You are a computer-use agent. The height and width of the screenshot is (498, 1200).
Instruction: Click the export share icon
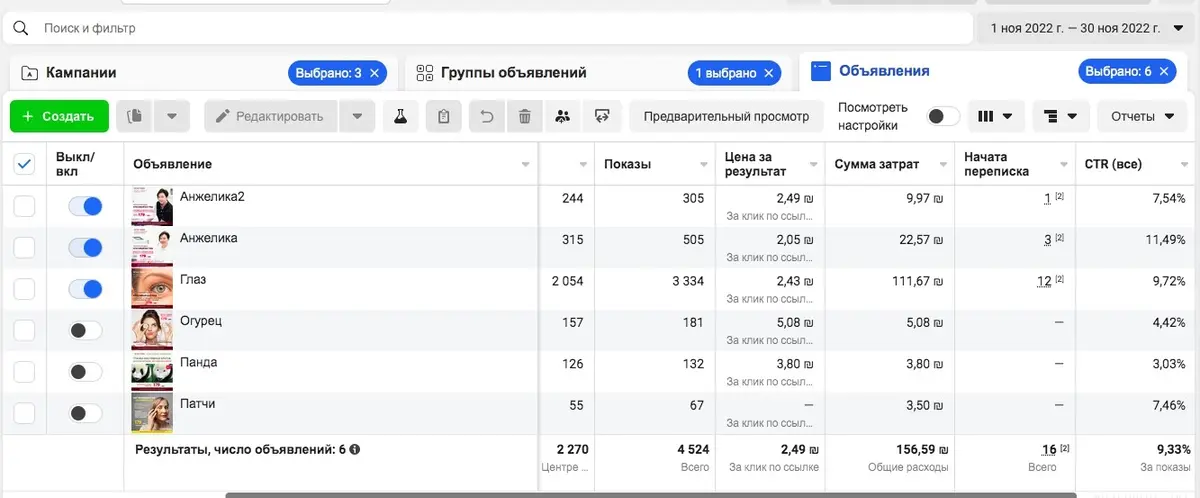(x=601, y=116)
